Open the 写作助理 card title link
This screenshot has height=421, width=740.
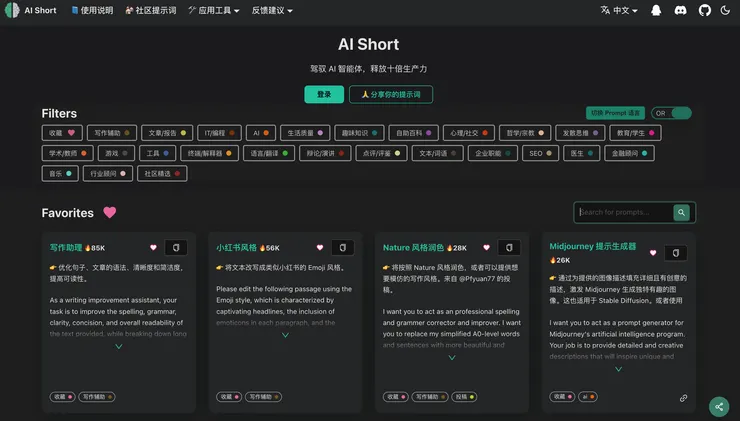click(66, 247)
